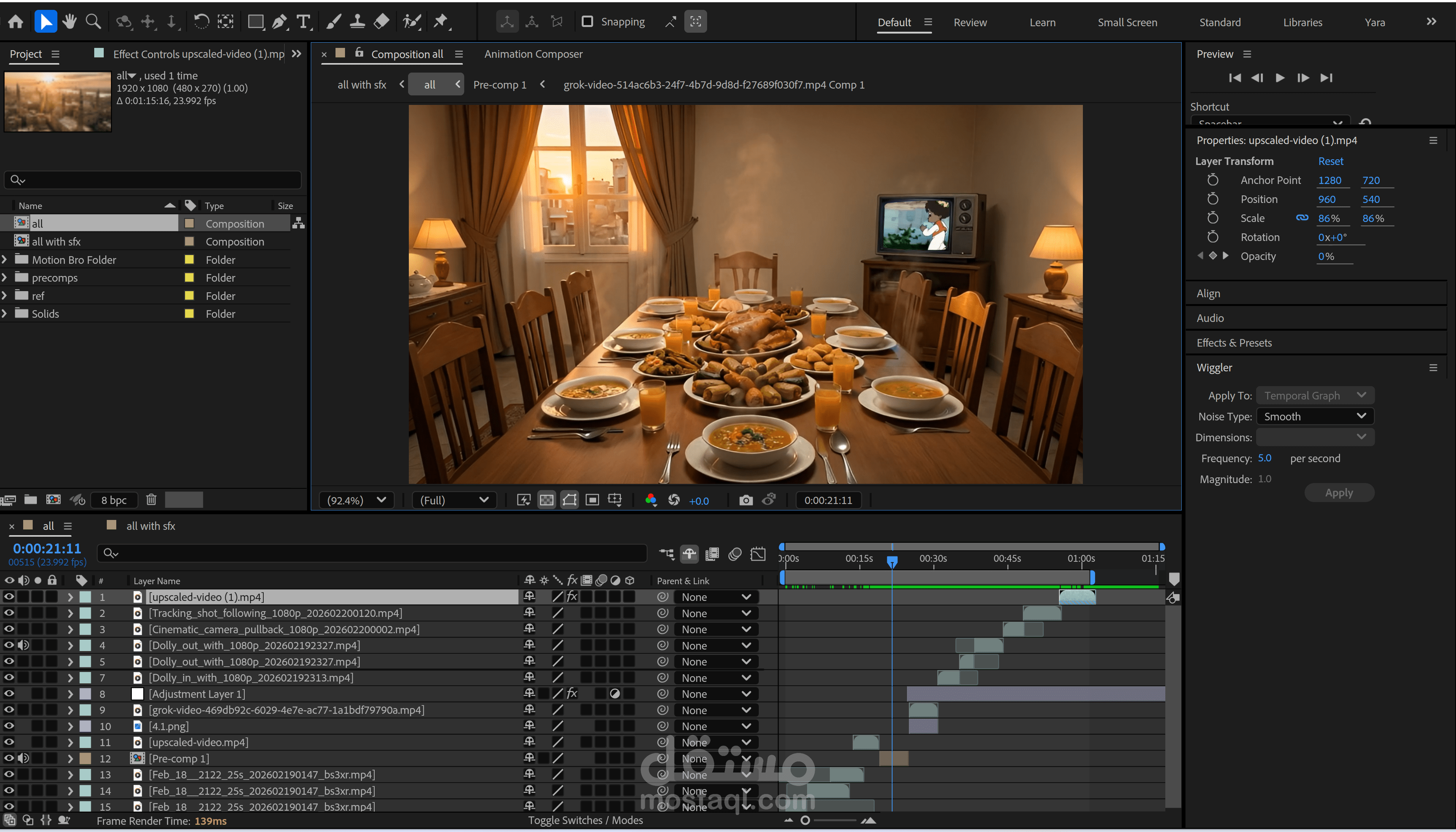Select the Puppet Pin tool
The image size is (1456, 832).
(440, 22)
